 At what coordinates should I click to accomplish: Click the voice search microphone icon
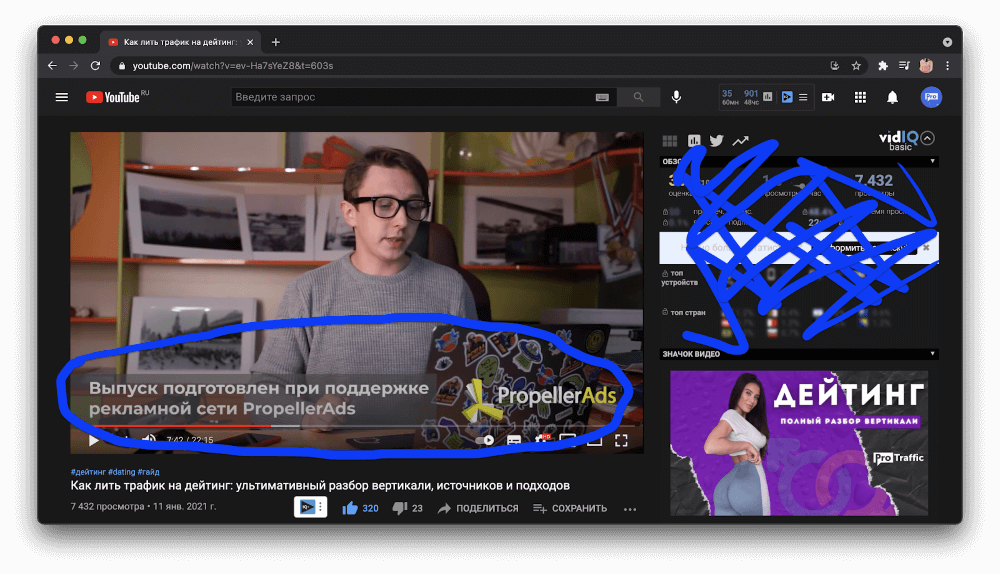(676, 97)
